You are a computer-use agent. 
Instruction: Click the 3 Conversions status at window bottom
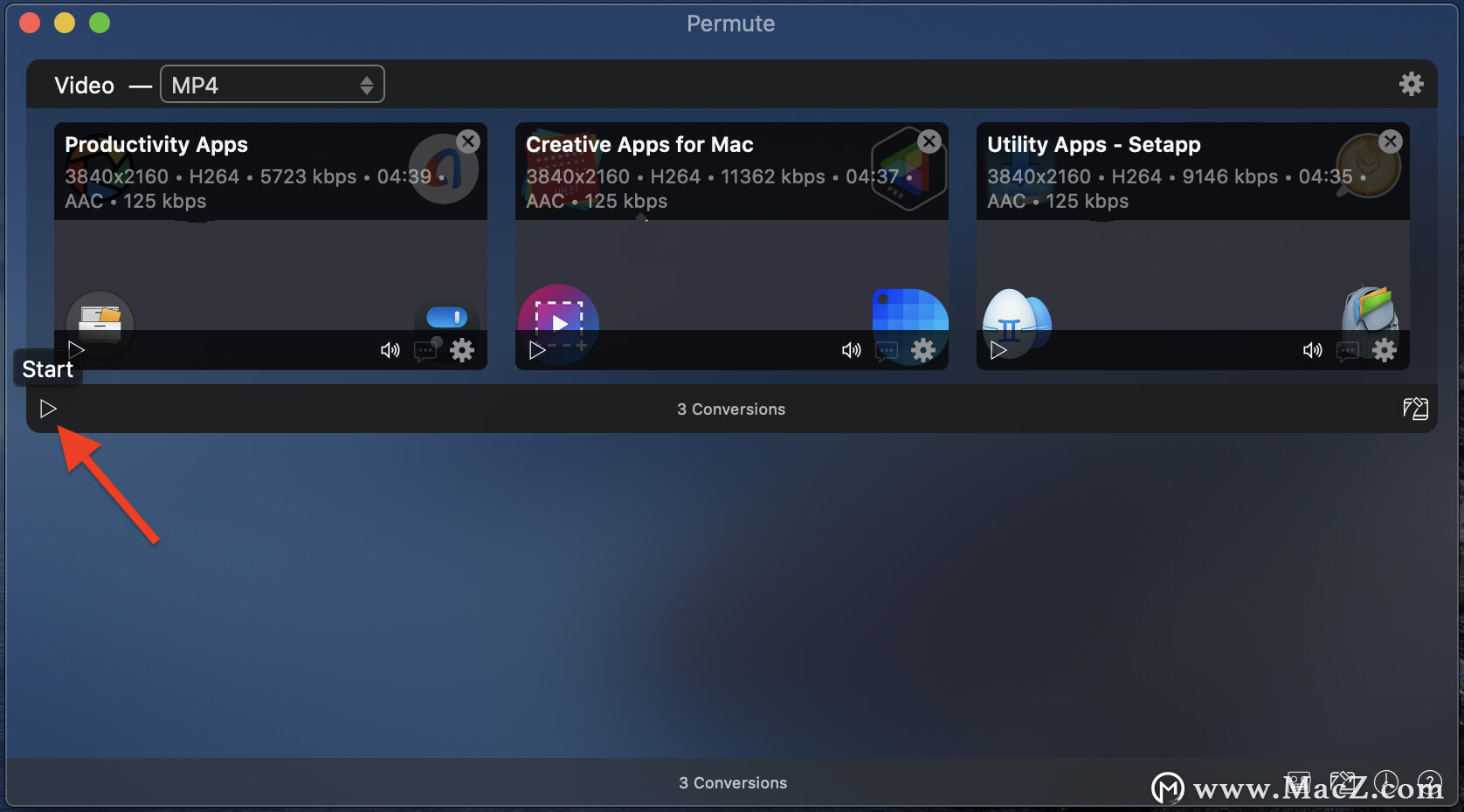tap(733, 783)
